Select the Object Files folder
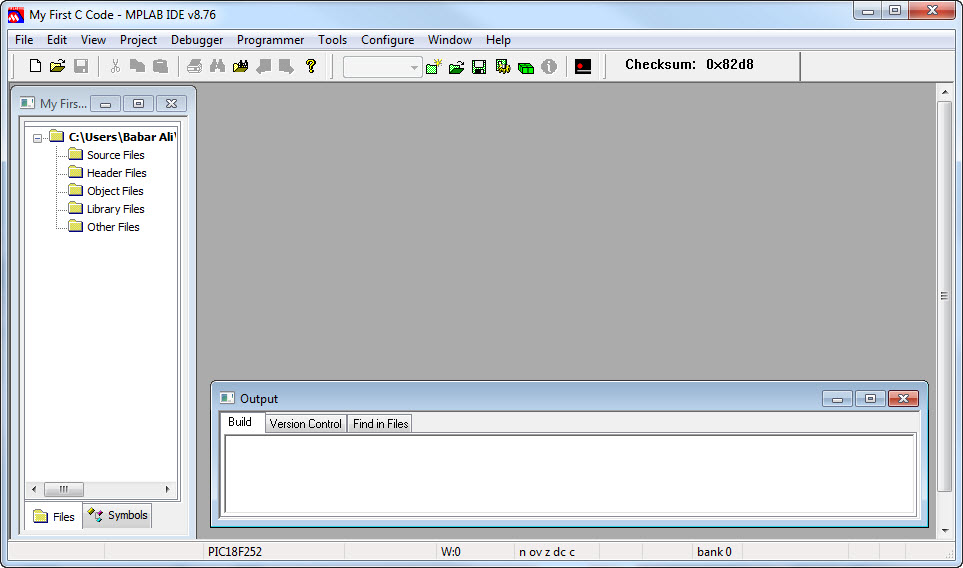The image size is (963, 568). point(115,191)
